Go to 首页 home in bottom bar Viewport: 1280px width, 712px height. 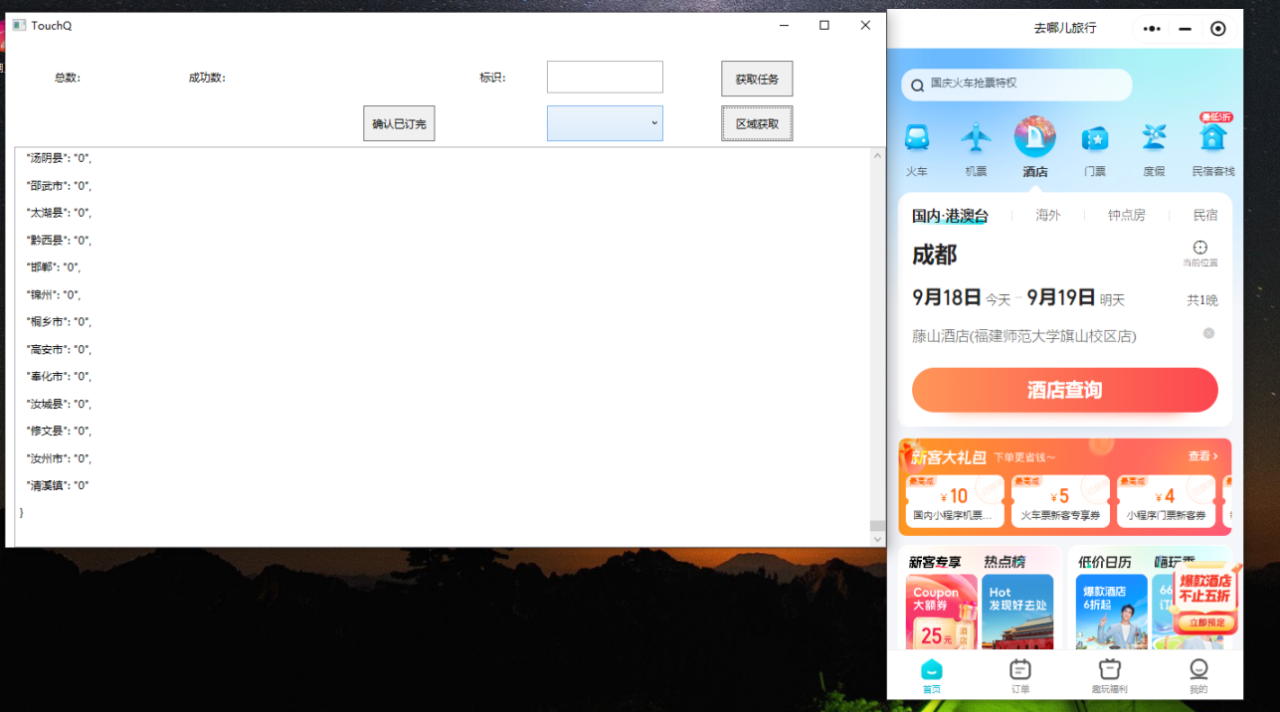[932, 676]
